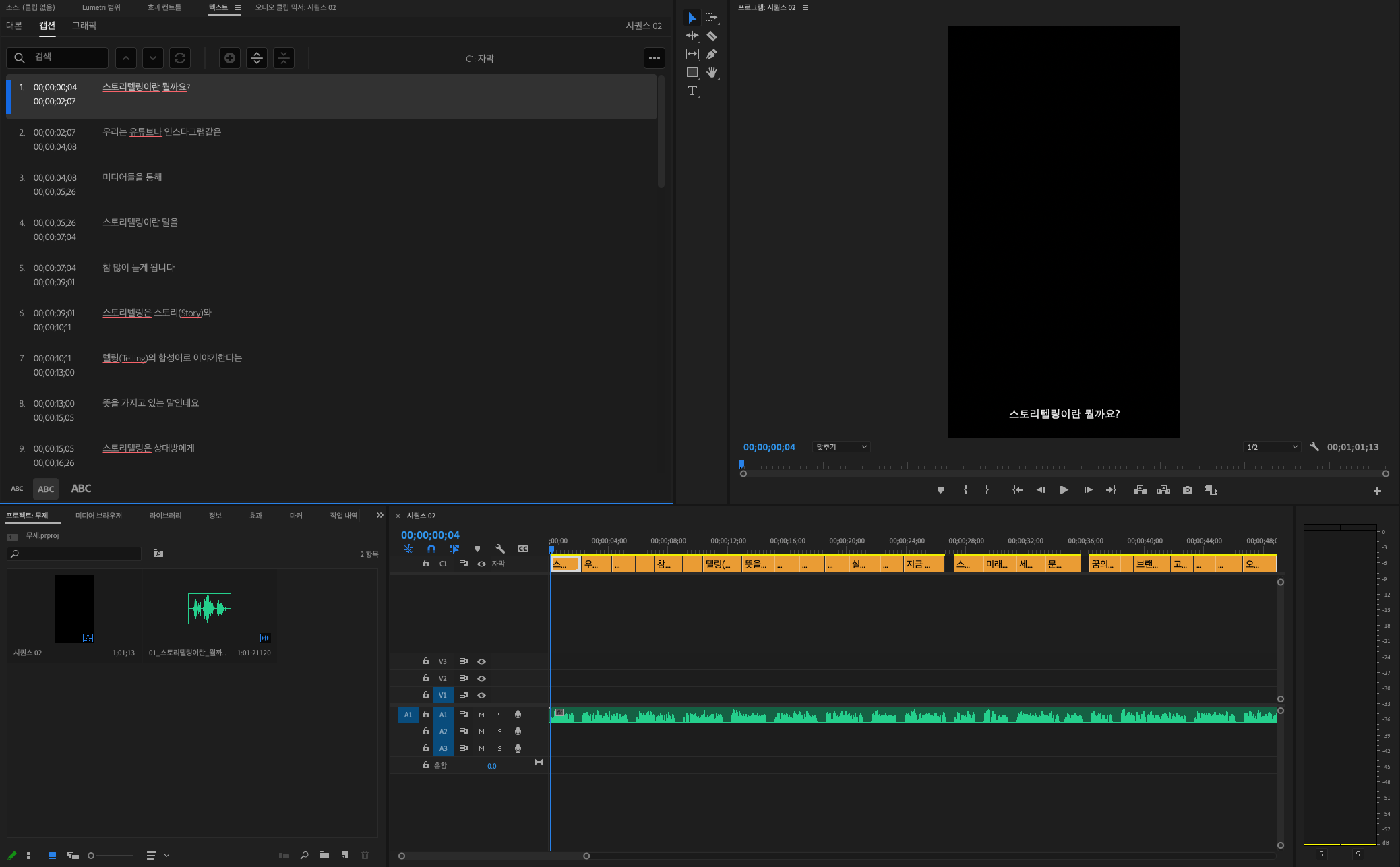
Task: Select the 시퀀스 02 thumbnail in Project
Action: click(74, 609)
